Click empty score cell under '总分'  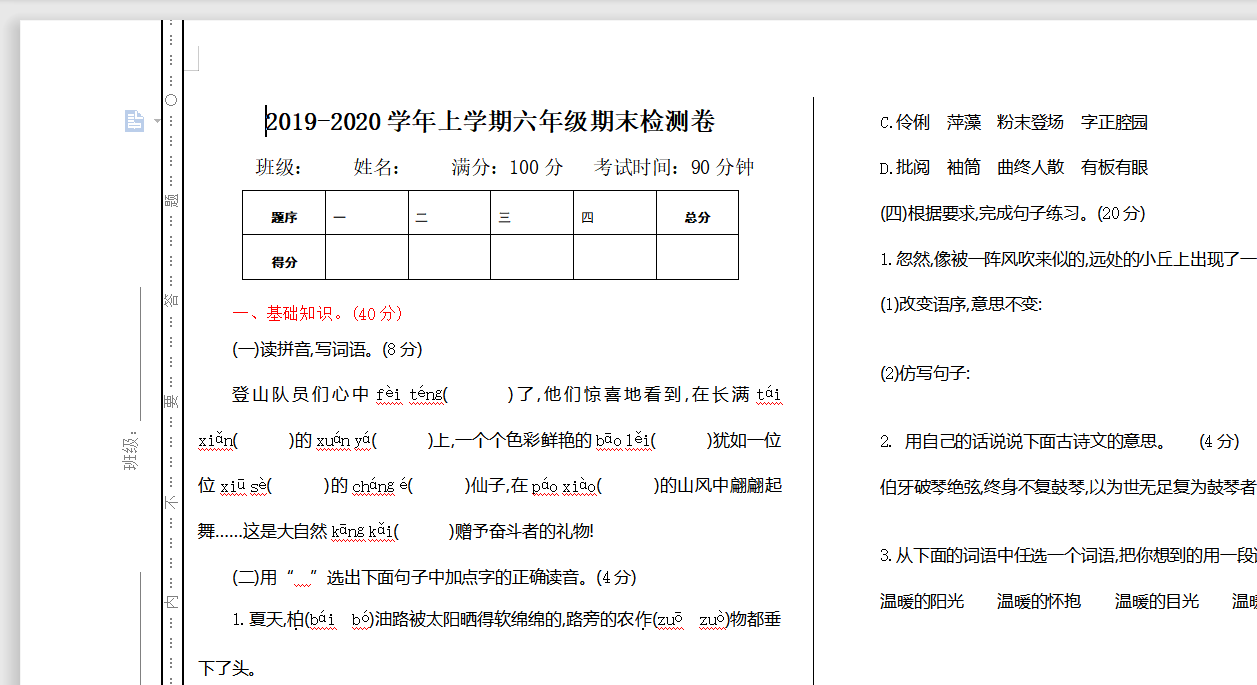(697, 258)
